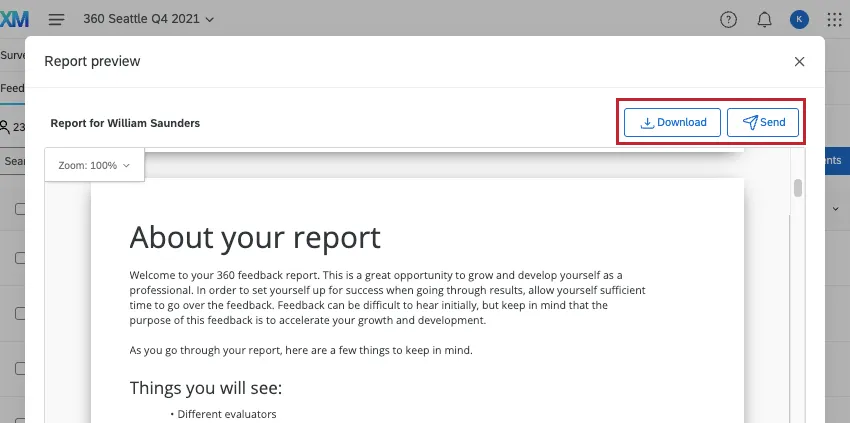The width and height of the screenshot is (850, 423).
Task: Expand the 360 Seattle Q4 2021 project dropdown
Action: coord(149,19)
